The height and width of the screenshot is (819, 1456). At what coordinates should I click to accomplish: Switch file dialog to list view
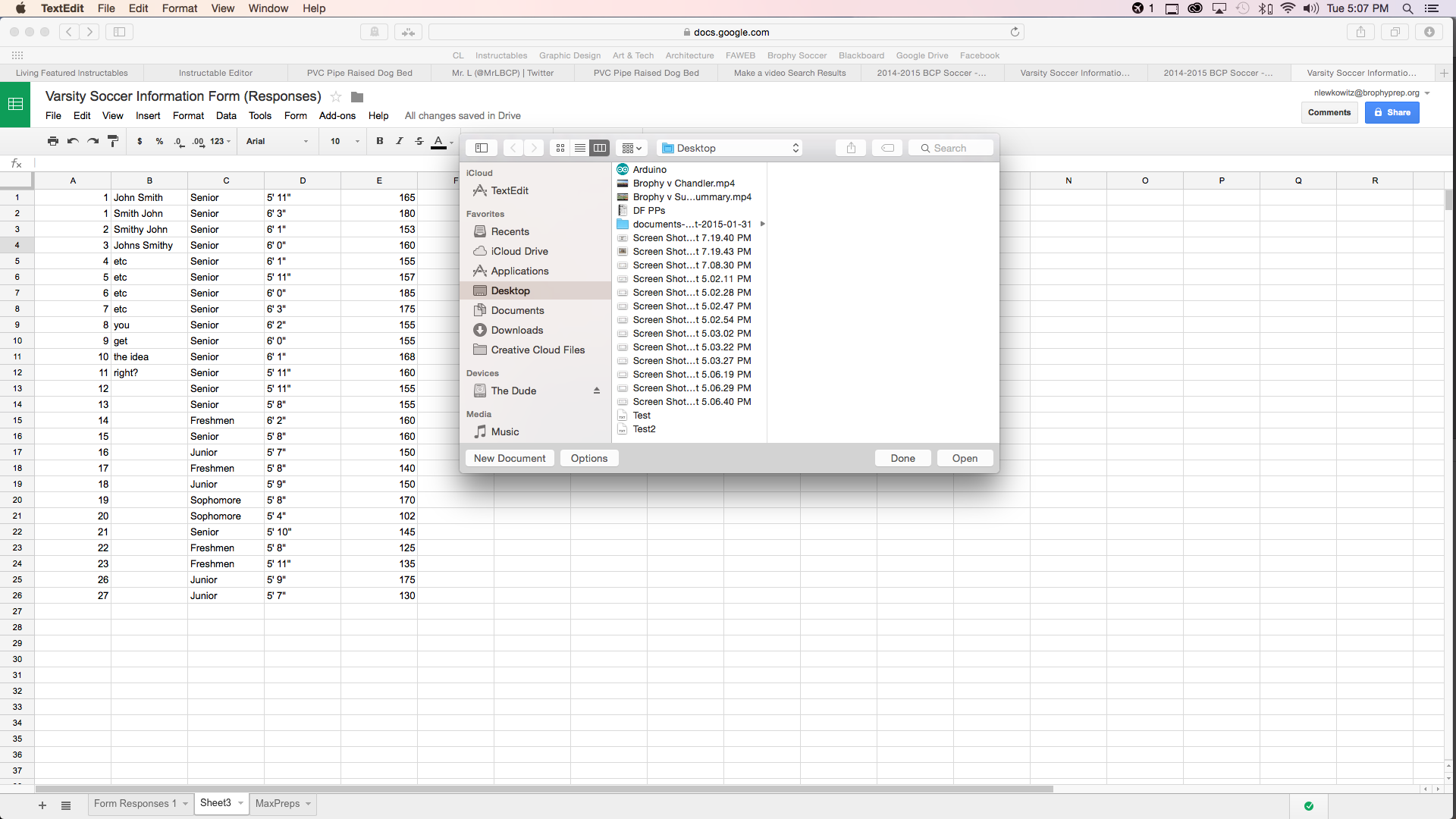coord(580,148)
